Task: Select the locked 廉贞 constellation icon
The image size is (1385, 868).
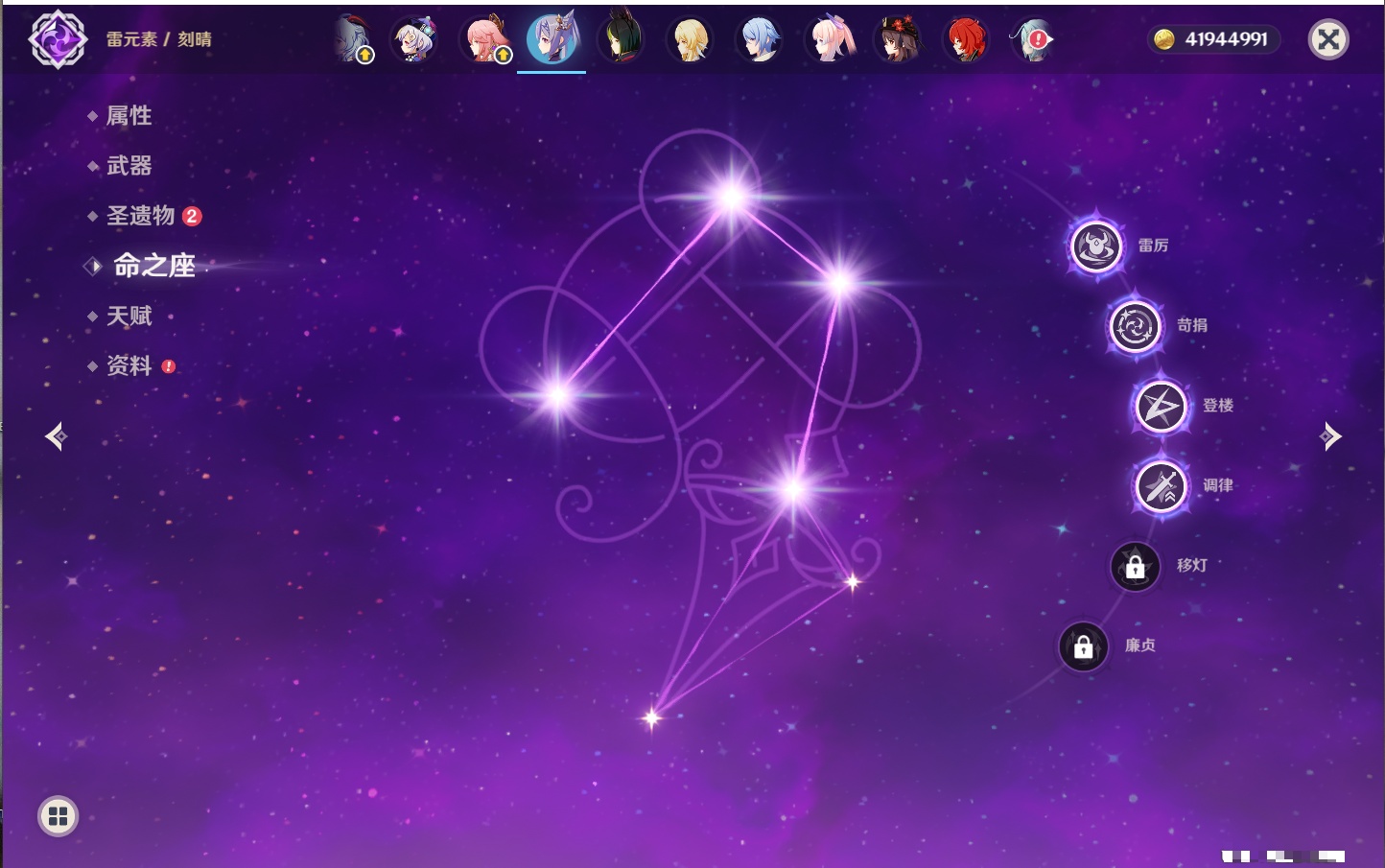Action: (1084, 647)
